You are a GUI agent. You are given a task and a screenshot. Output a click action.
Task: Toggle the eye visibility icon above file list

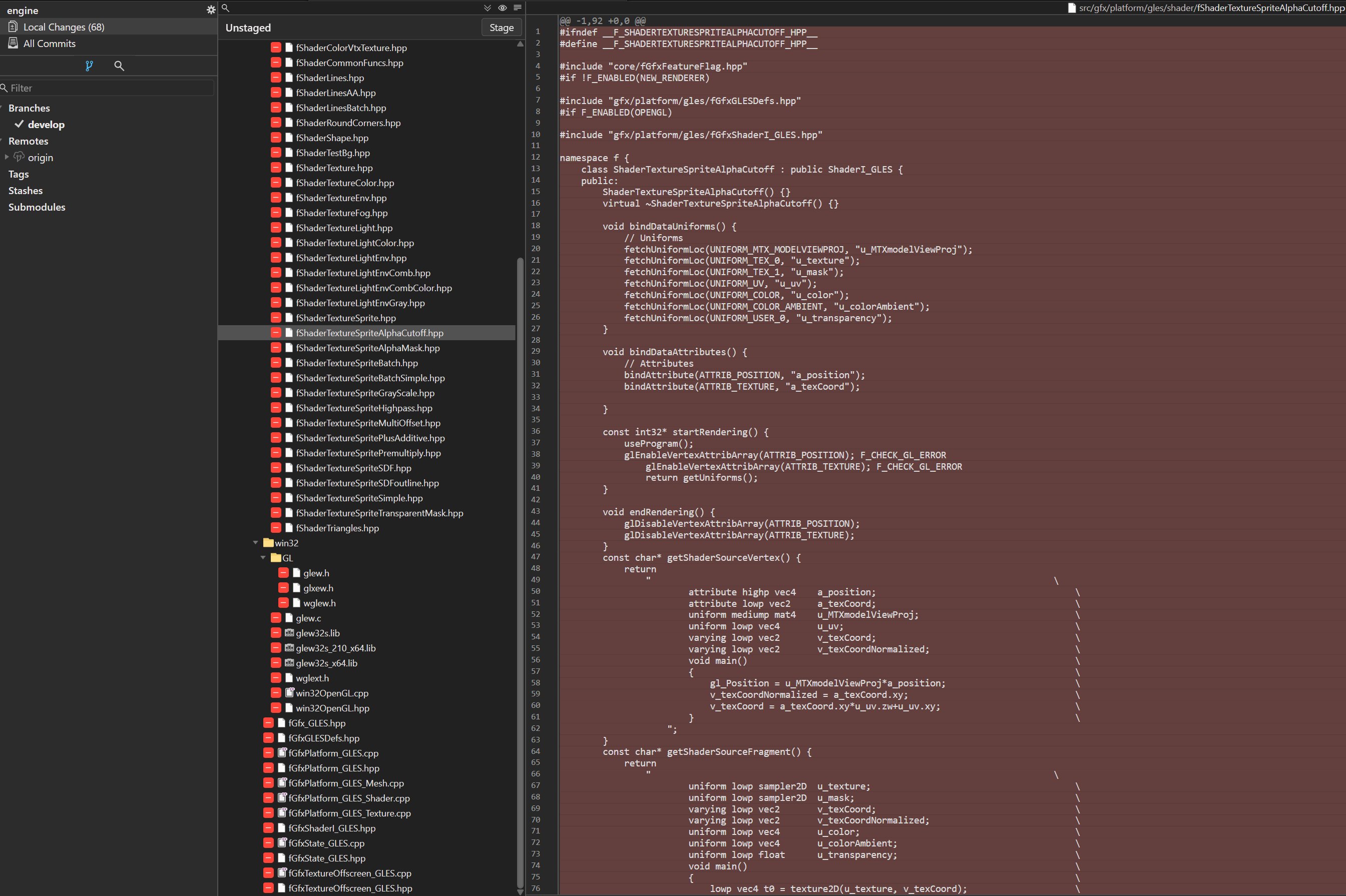(502, 8)
